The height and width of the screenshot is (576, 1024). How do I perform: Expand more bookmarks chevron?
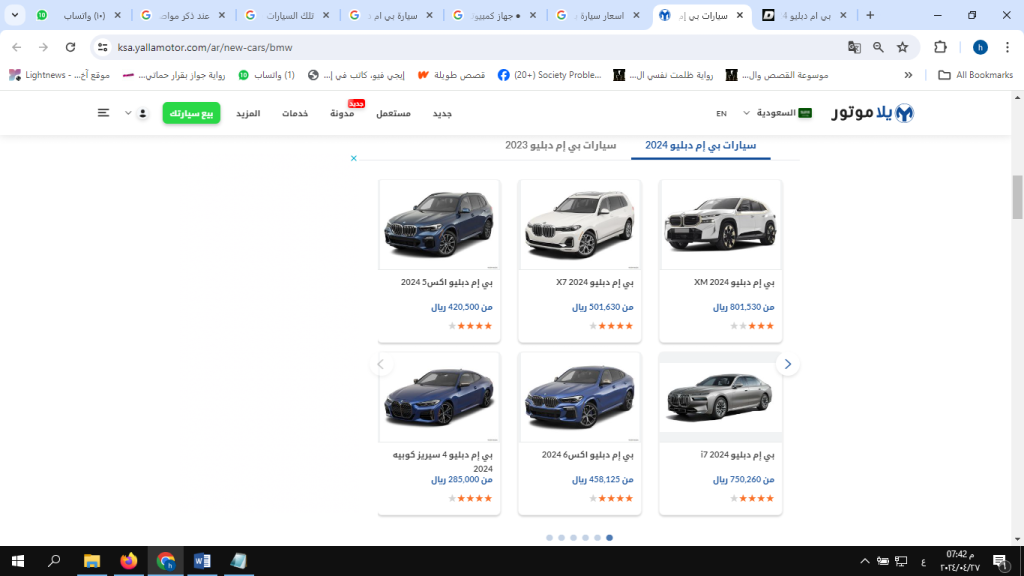pyautogui.click(x=908, y=75)
